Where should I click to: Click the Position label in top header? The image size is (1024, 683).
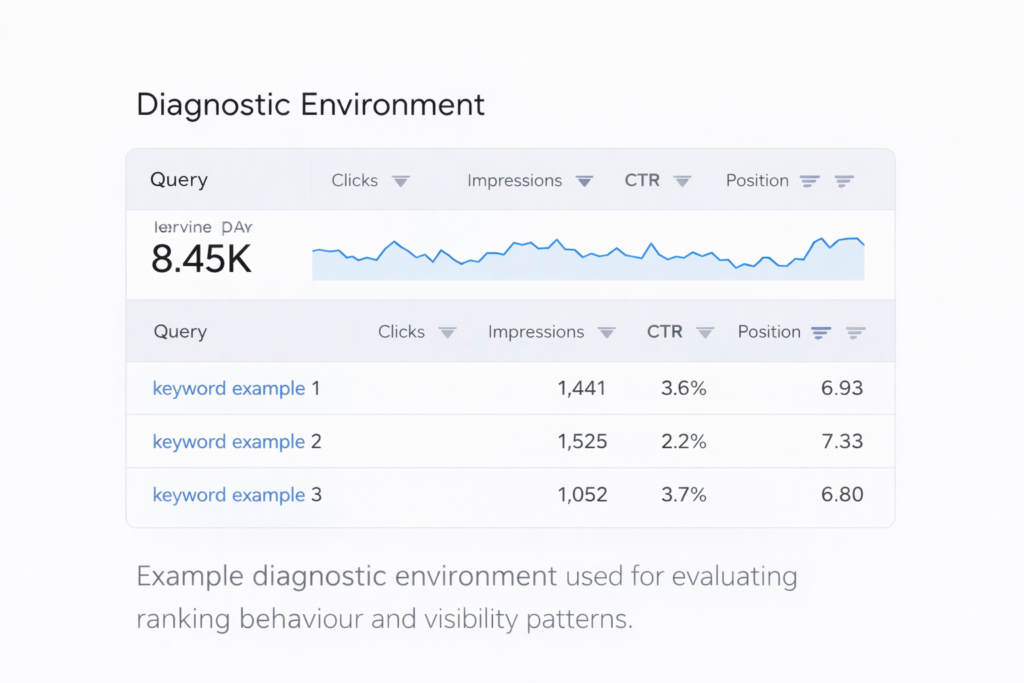(x=757, y=181)
